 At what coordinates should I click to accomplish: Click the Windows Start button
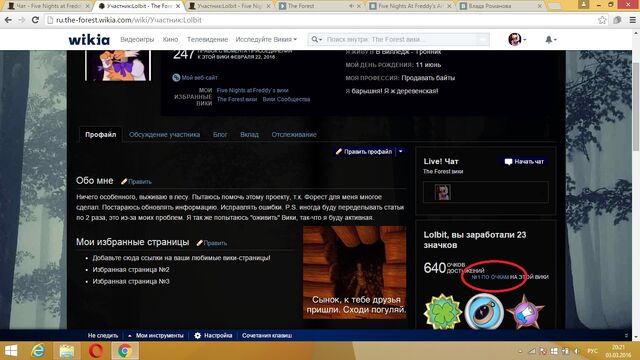coord(11,351)
